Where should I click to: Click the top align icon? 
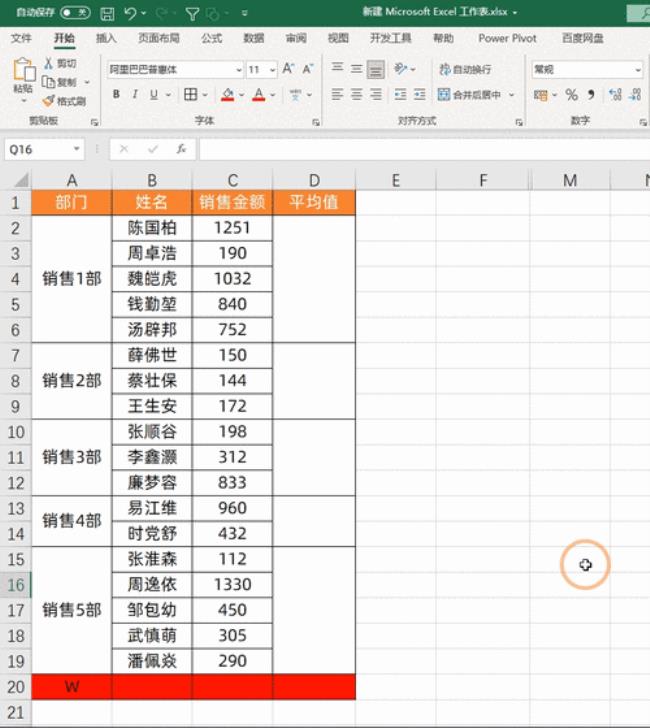338,68
